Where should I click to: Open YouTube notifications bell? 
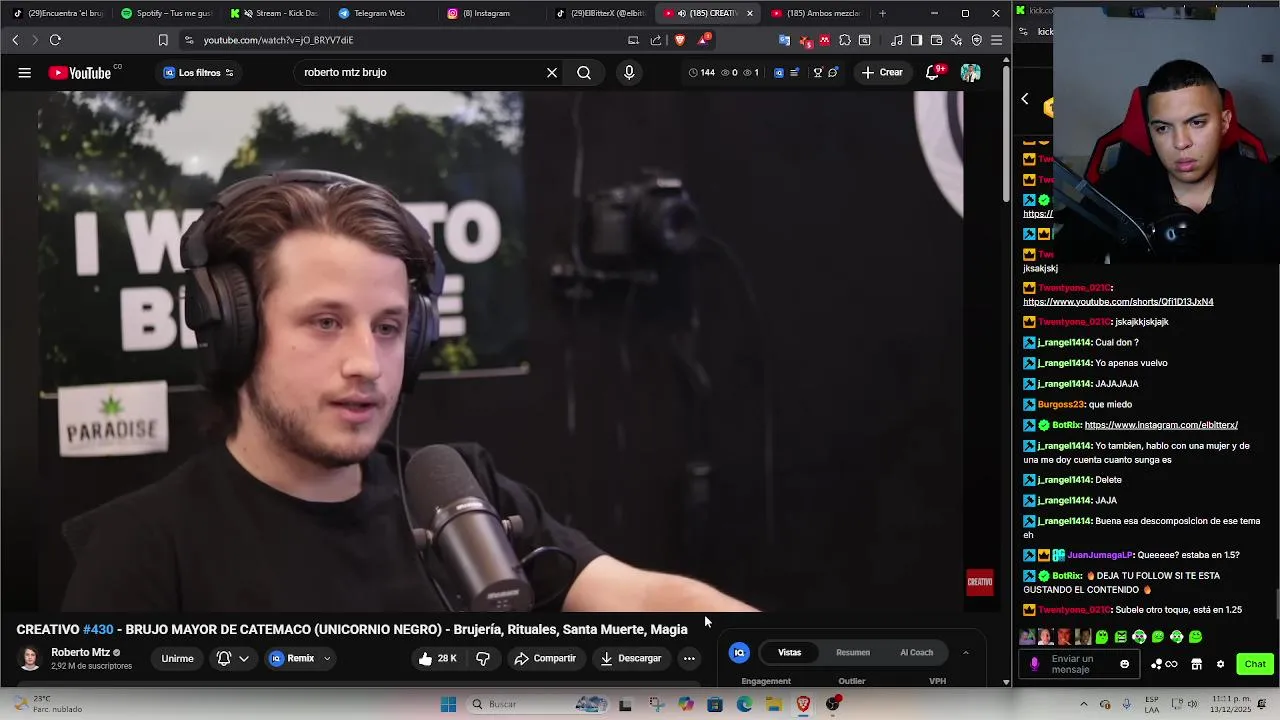(933, 72)
